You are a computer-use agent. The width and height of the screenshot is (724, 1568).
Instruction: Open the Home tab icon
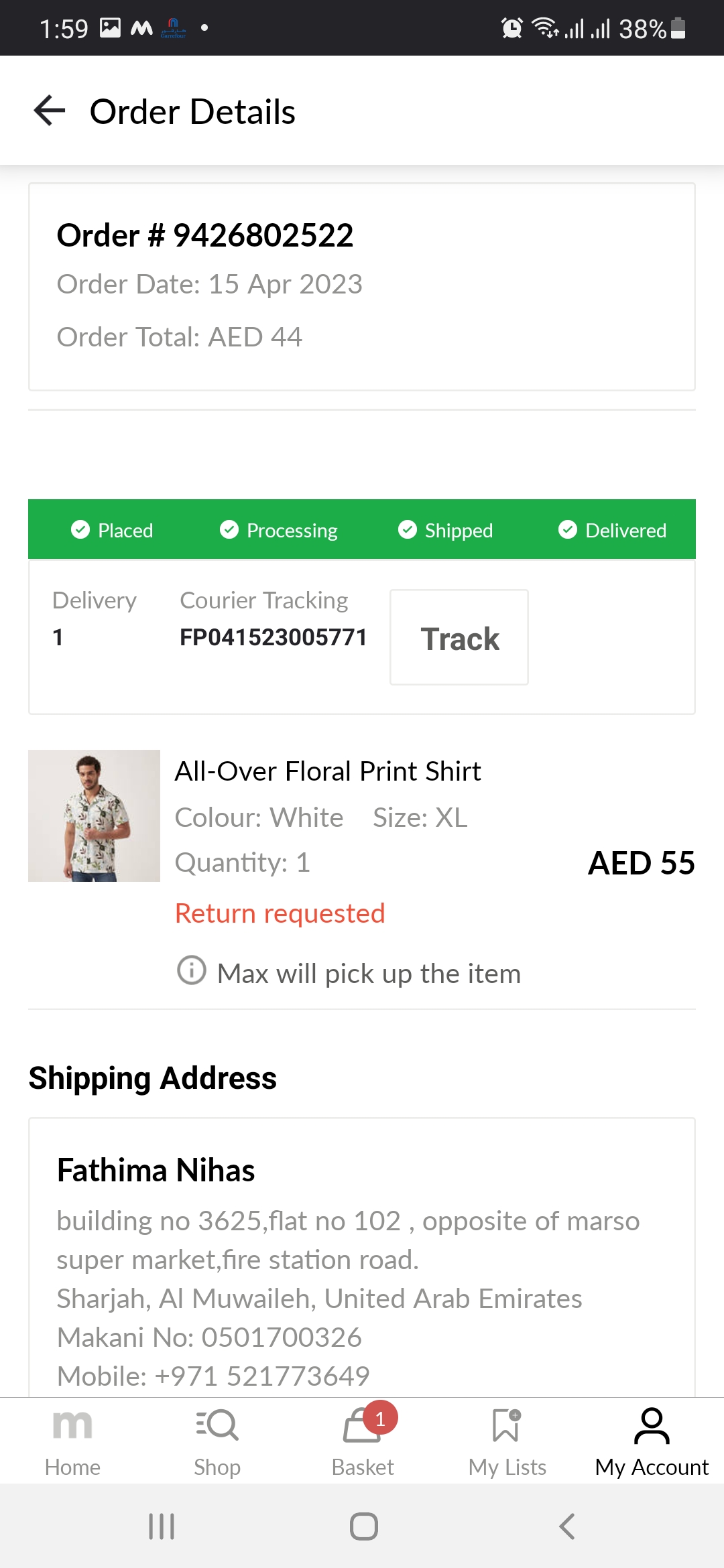(x=72, y=1425)
